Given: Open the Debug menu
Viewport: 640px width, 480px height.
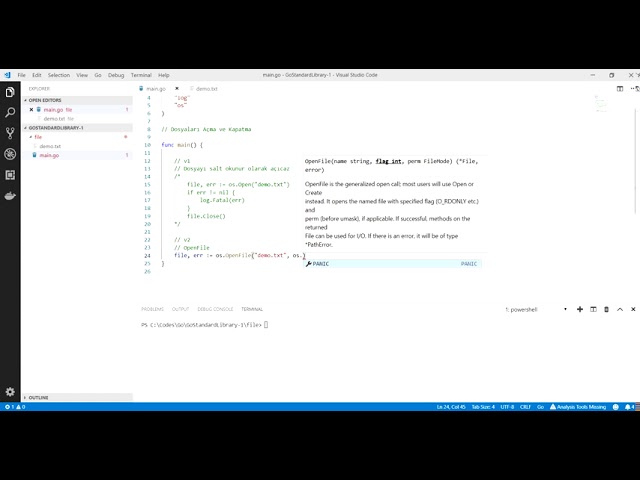Looking at the screenshot, I should point(116,75).
